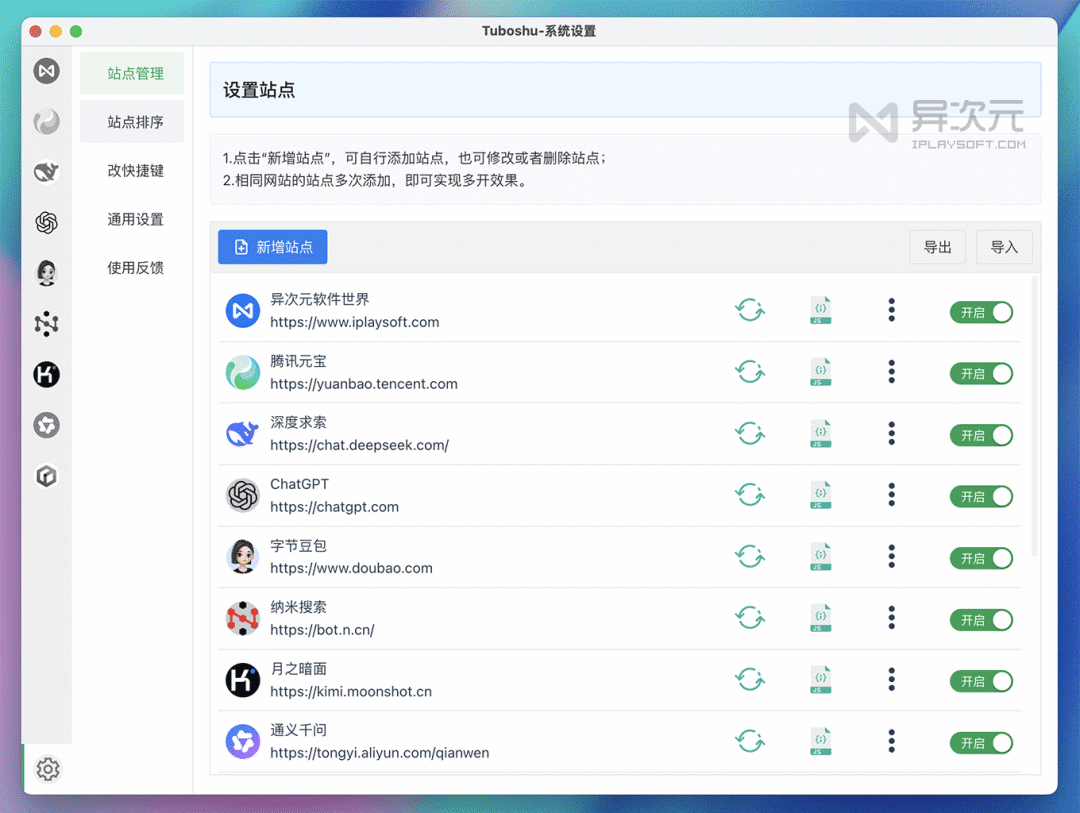Select 腾讯元宝 in the left sidebar
This screenshot has height=813, width=1080.
click(x=46, y=121)
